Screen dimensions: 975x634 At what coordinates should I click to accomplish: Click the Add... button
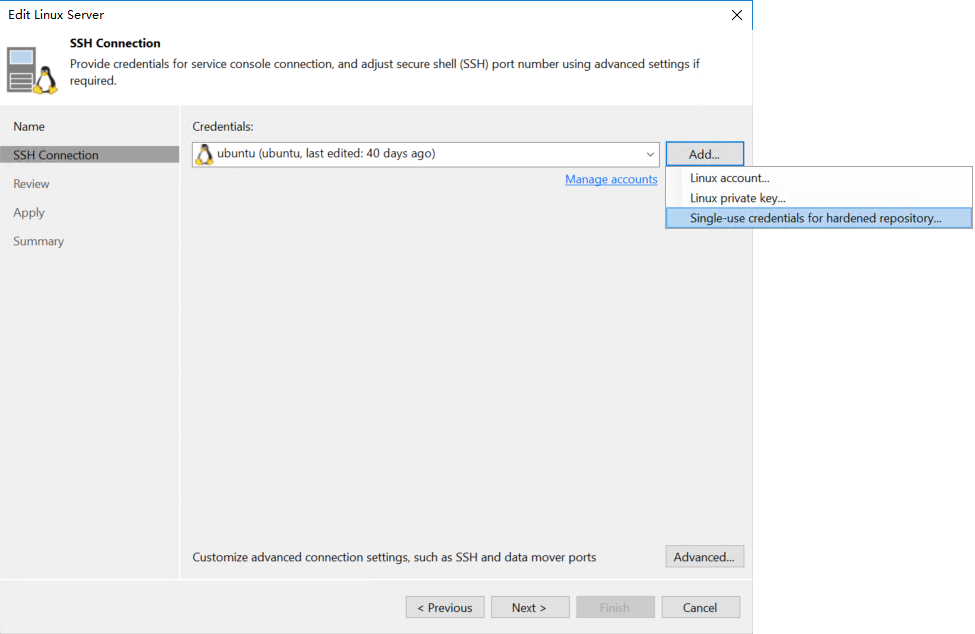(x=705, y=154)
